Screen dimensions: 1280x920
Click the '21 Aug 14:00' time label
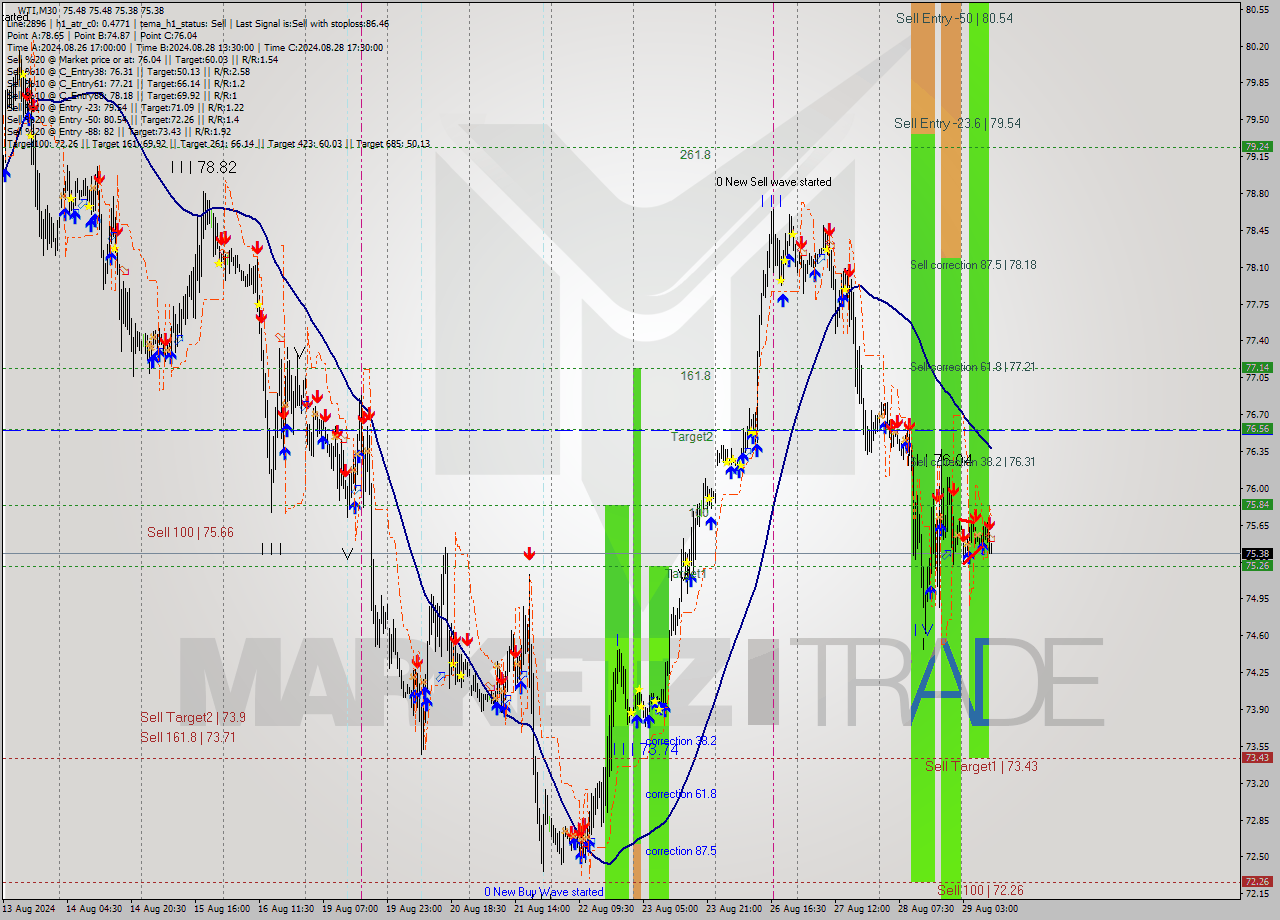[x=543, y=909]
